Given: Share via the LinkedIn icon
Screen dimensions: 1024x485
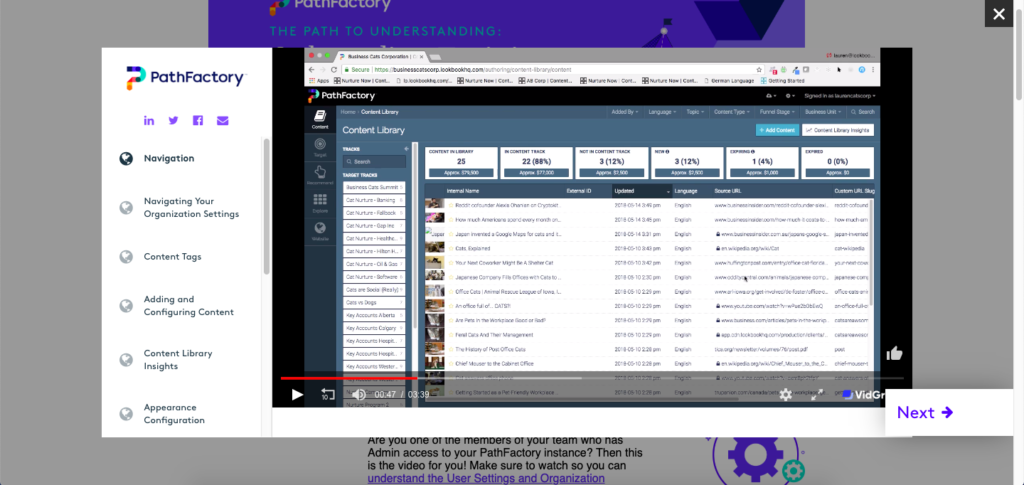Looking at the screenshot, I should point(149,121).
